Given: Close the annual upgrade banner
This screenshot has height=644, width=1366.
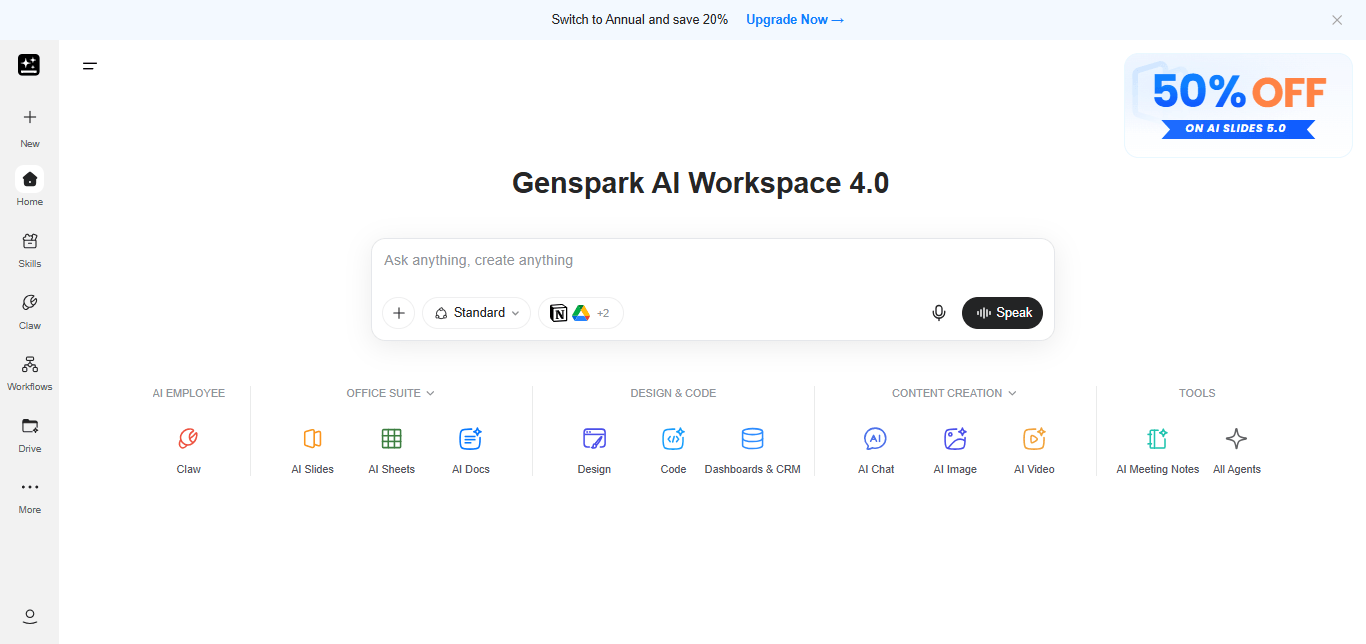Looking at the screenshot, I should point(1337,20).
